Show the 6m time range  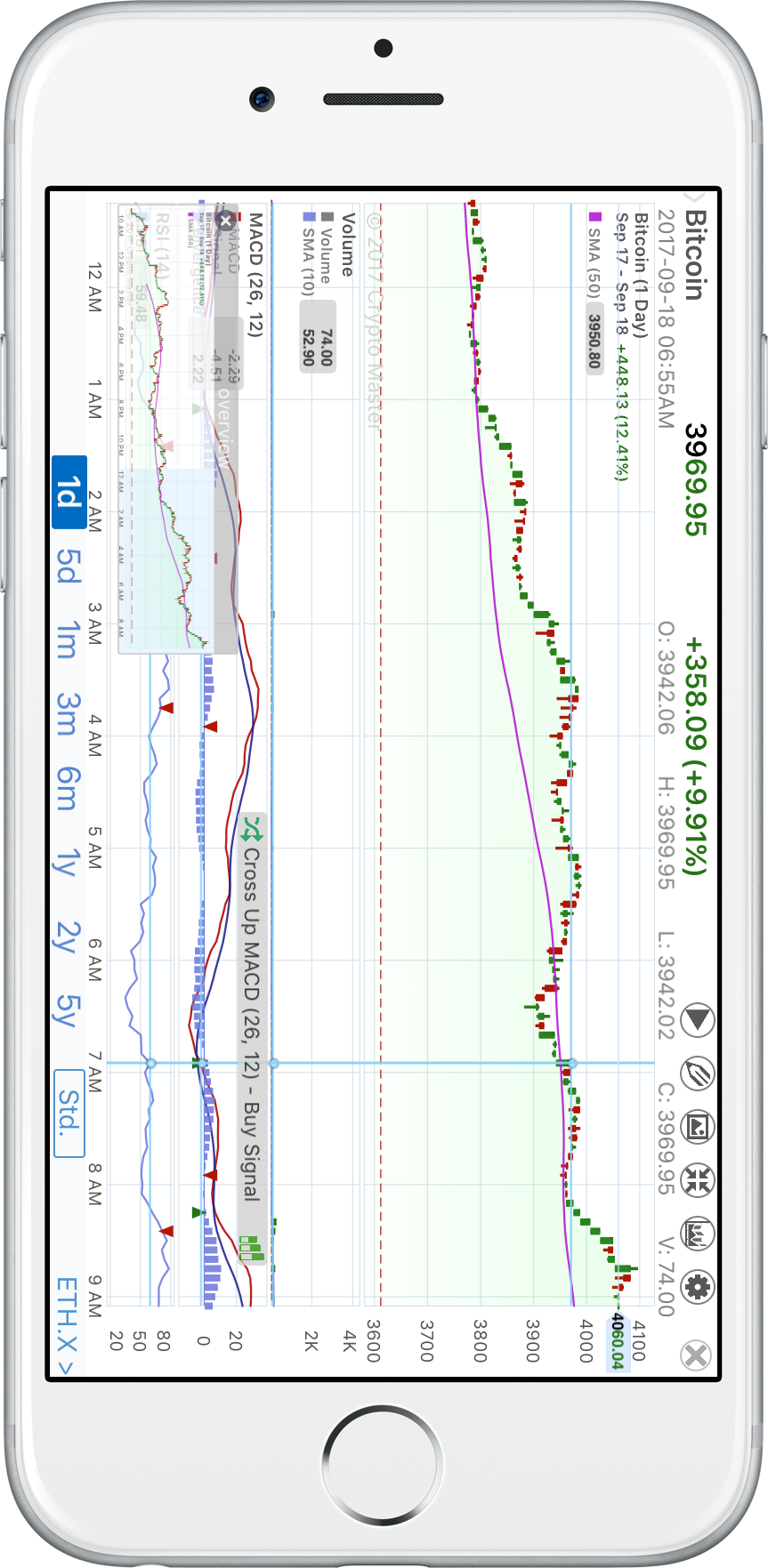pos(68,789)
